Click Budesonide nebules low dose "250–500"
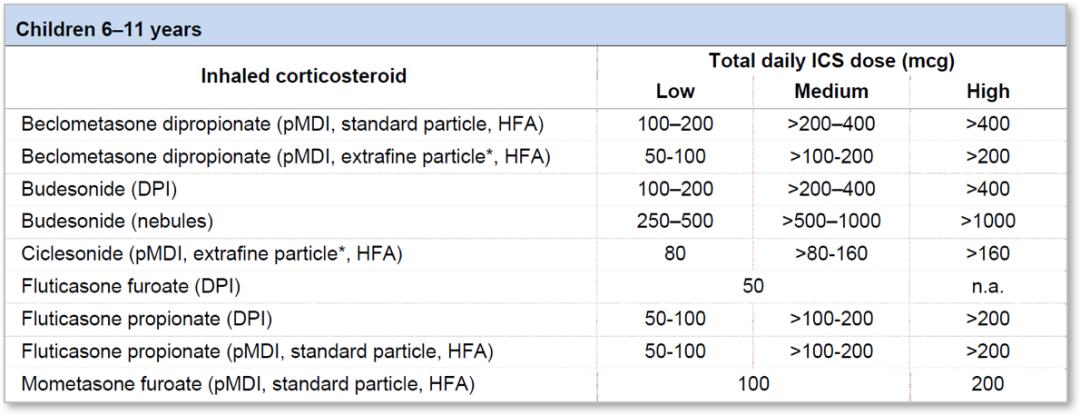Screen dimensions: 1080x415 click(x=675, y=221)
